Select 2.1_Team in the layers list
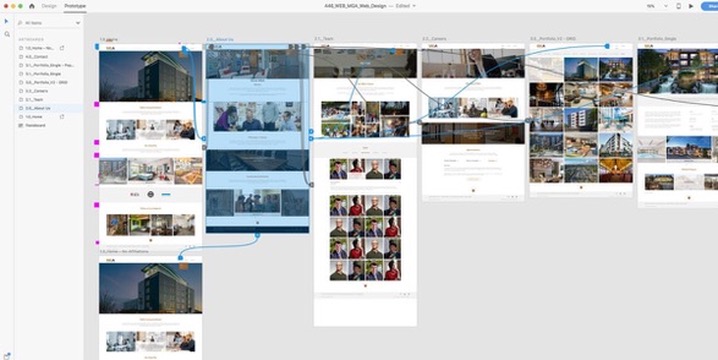This screenshot has width=718, height=360. pos(49,99)
